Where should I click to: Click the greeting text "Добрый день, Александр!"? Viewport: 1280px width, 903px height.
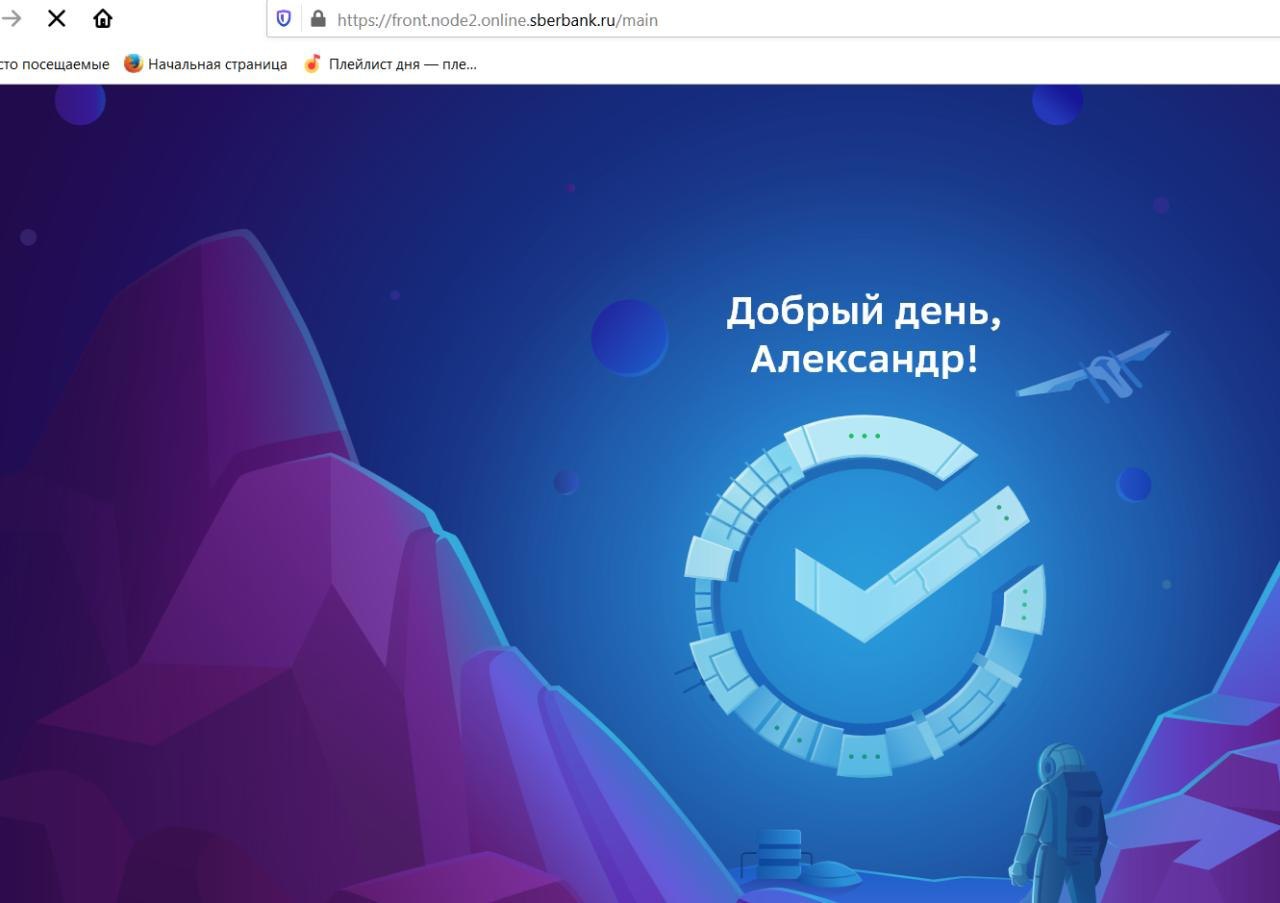pos(864,334)
